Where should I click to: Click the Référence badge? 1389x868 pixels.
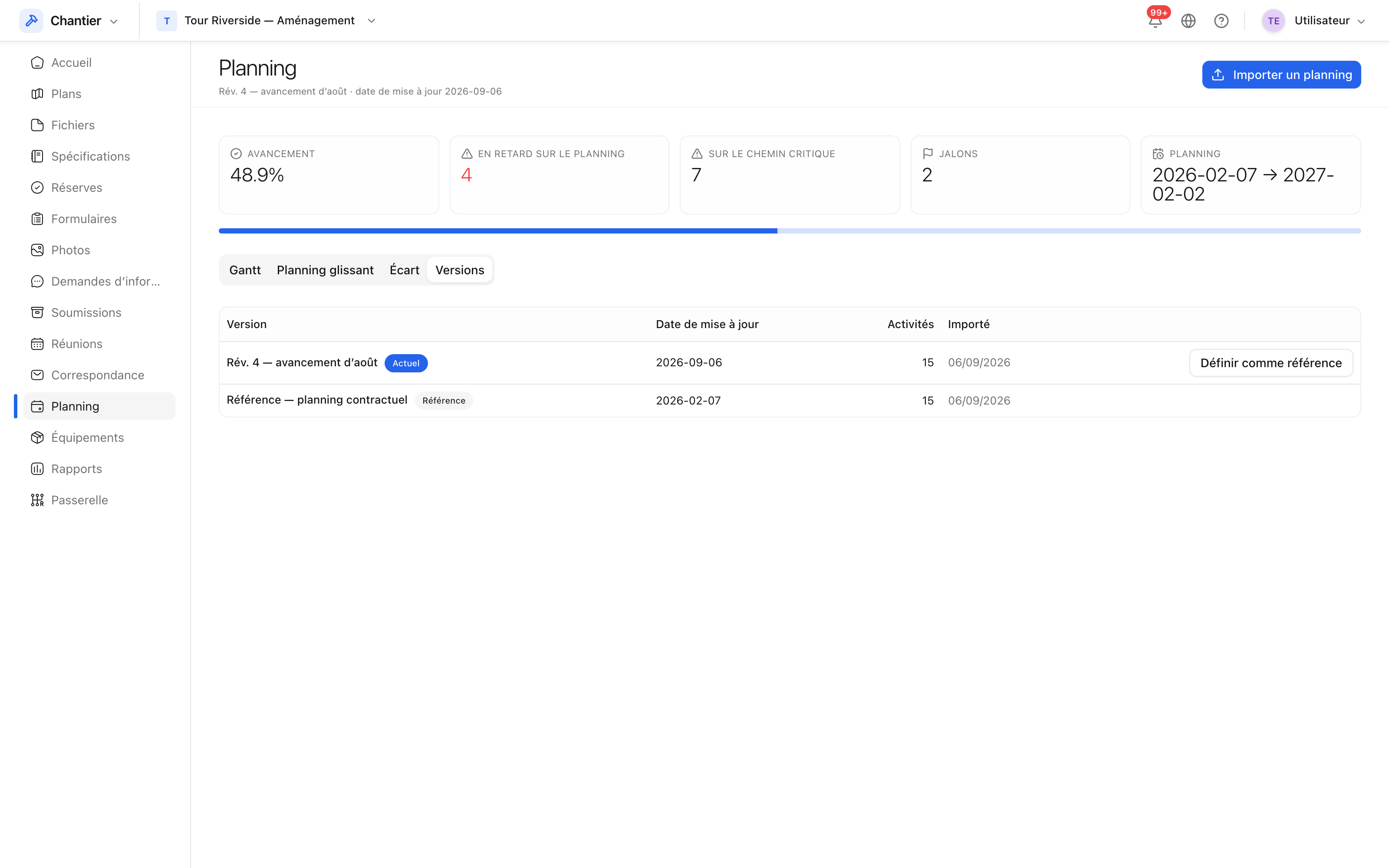[444, 401]
